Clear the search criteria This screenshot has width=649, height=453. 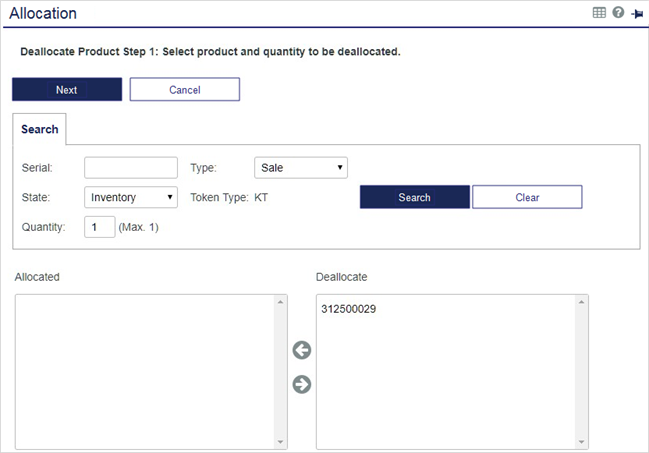tap(527, 197)
